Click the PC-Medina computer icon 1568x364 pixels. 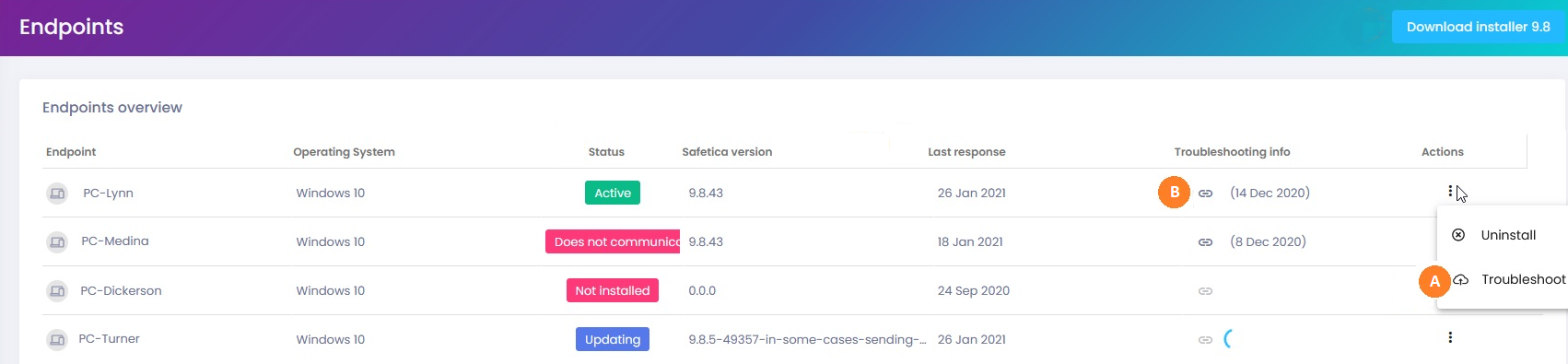coord(57,242)
